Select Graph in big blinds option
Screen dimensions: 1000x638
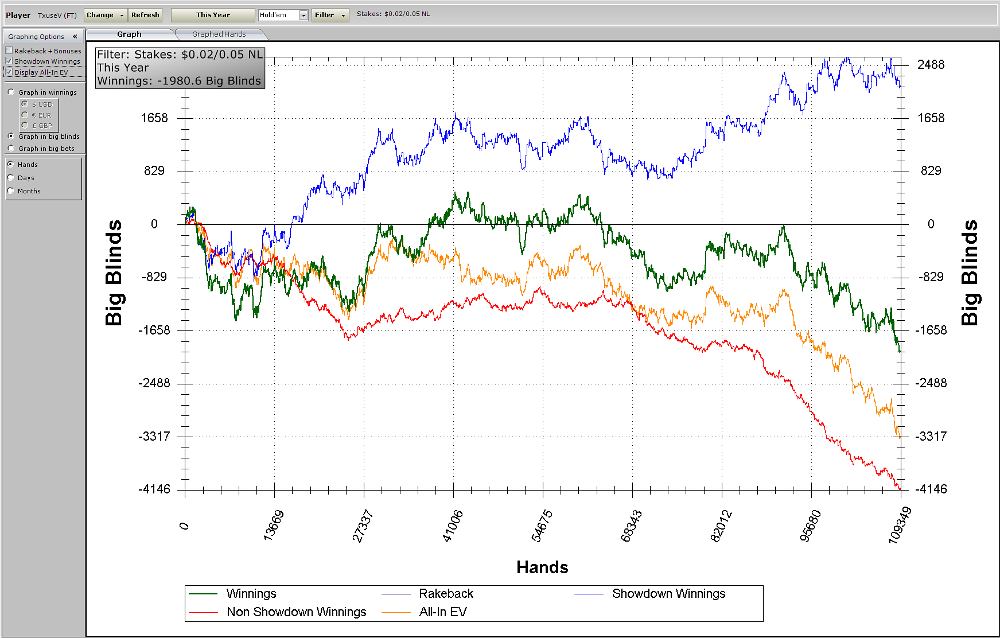(11, 136)
